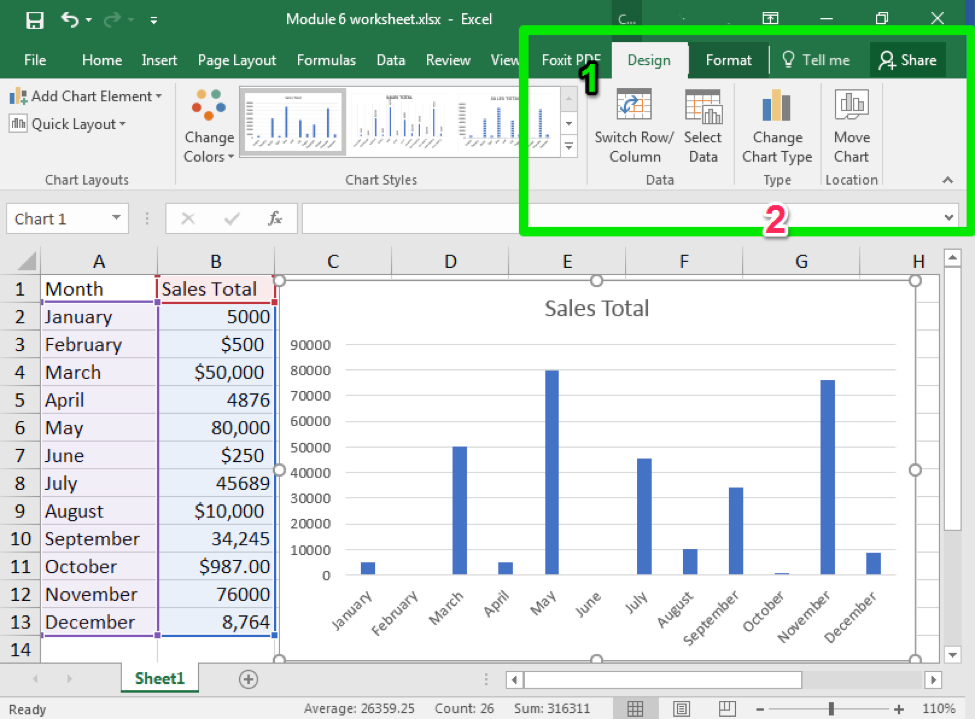
Task: Collapse the ribbon with the caret arrow
Action: click(x=948, y=180)
